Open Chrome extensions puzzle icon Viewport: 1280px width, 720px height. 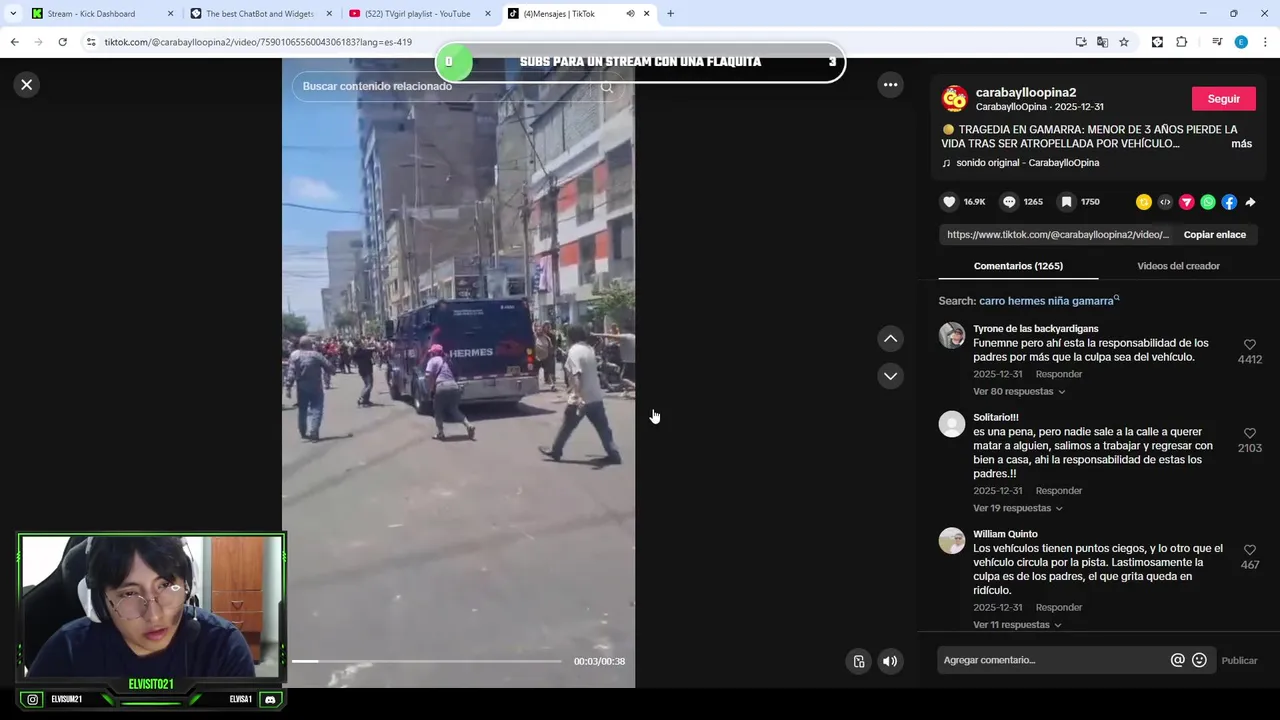click(1182, 42)
